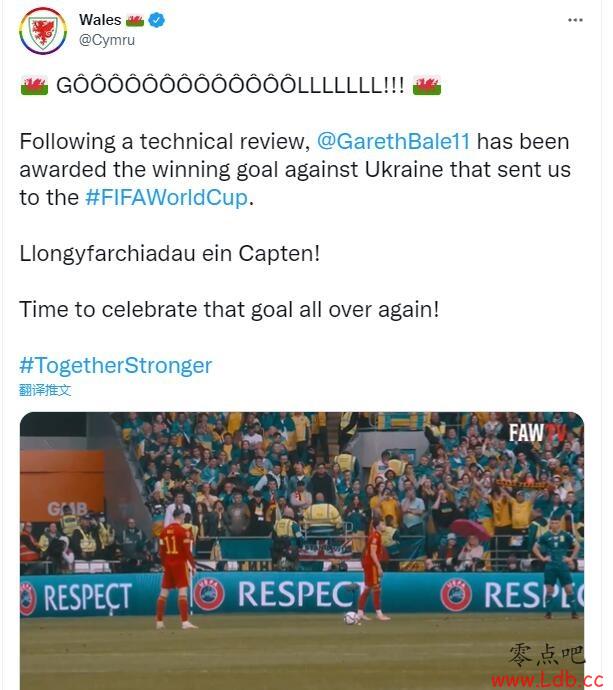Open the #TogetherStronger hashtag
The height and width of the screenshot is (690, 613).
tap(116, 366)
